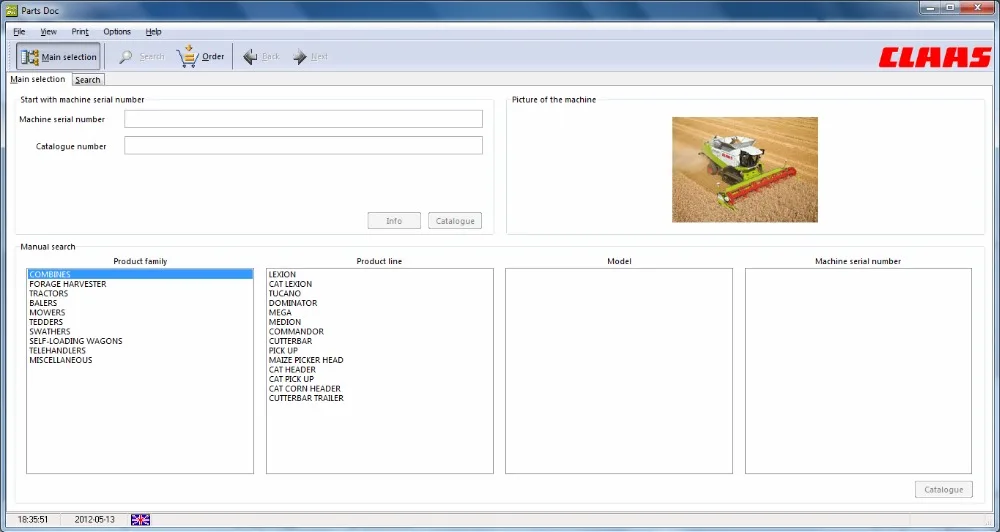Viewport: 1000px width, 532px height.
Task: Click the Search magnifier toolbar icon
Action: (x=126, y=57)
